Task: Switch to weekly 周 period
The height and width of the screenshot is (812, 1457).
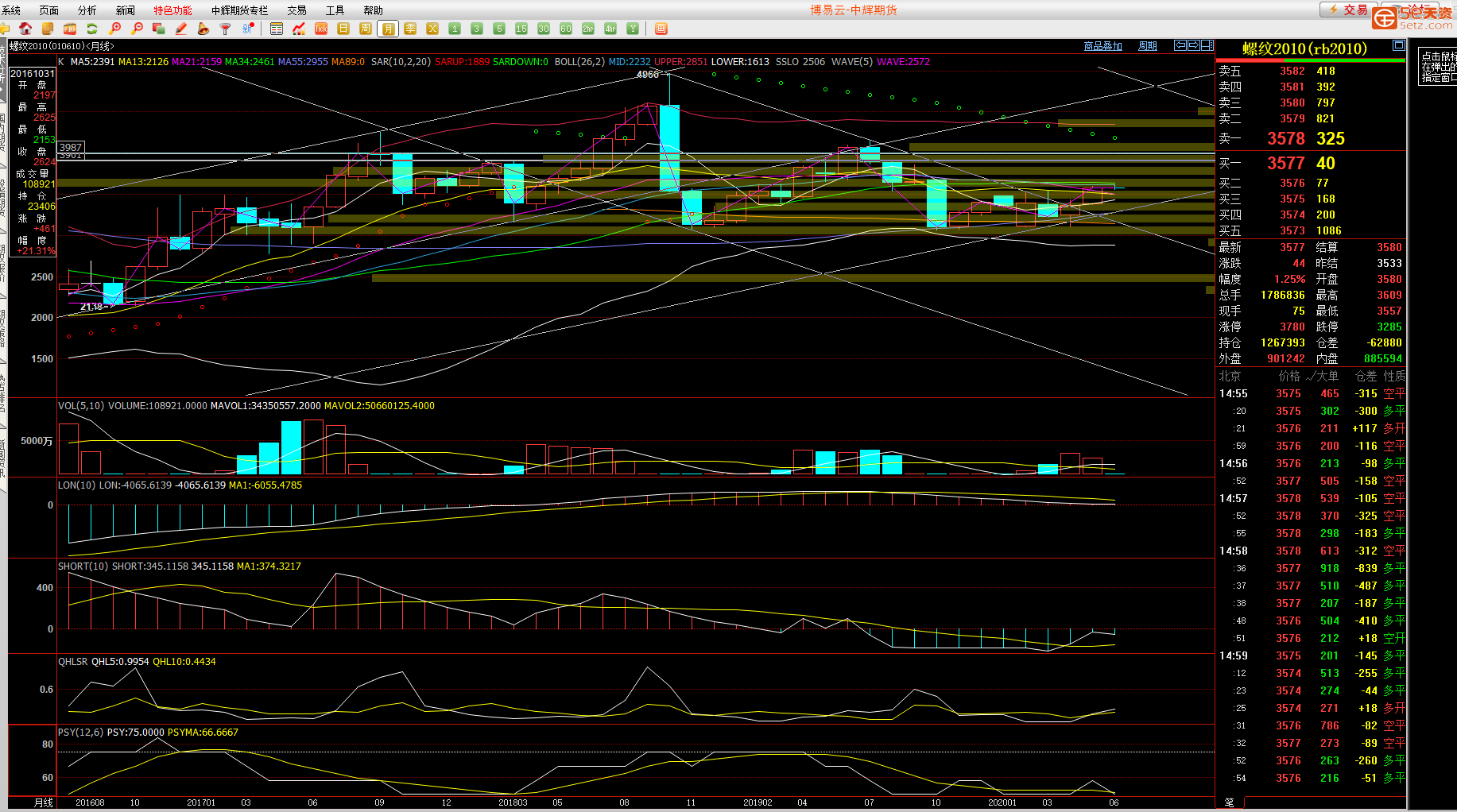Action: tap(366, 29)
